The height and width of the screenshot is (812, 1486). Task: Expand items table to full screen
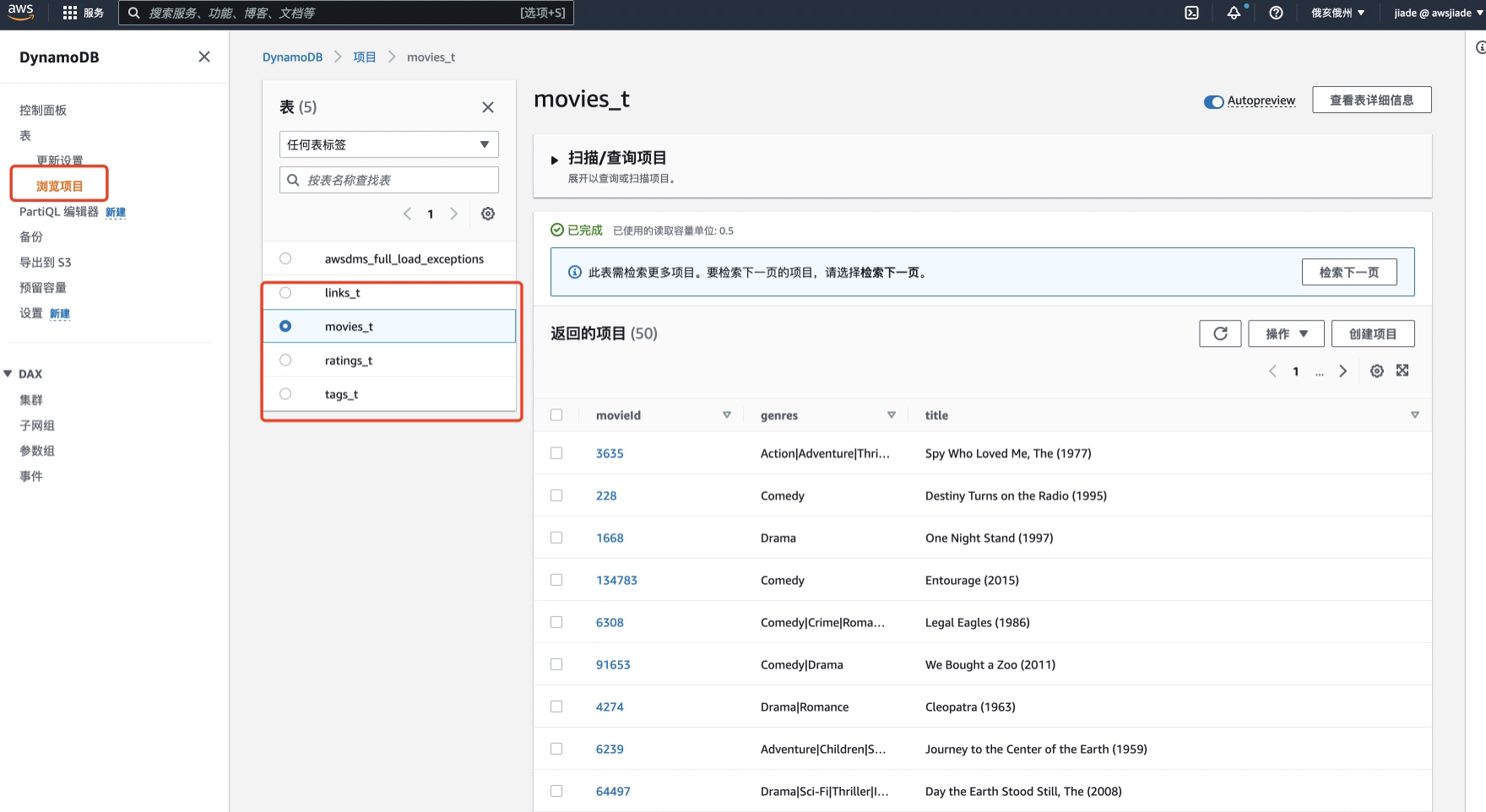1402,371
